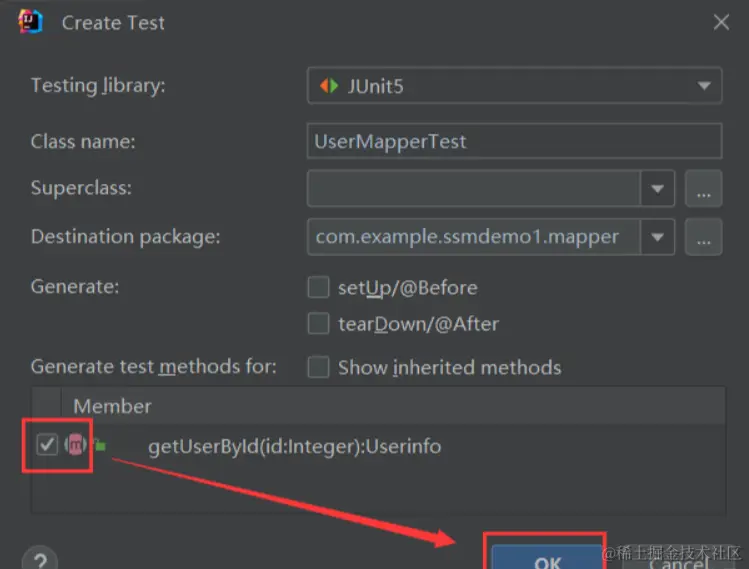
Task: Click the Member column header
Action: click(112, 406)
